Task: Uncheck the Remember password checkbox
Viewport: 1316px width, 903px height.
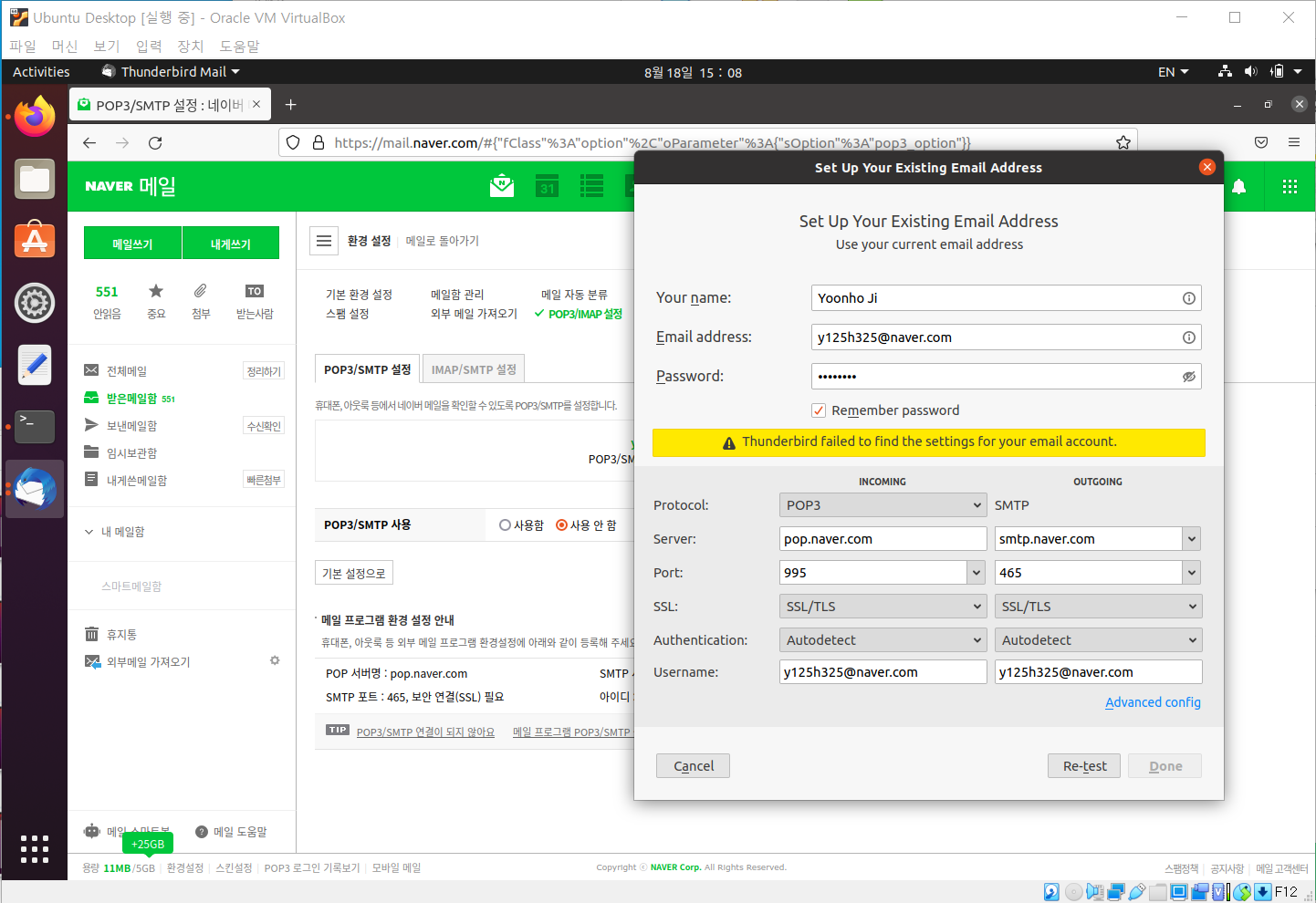Action: click(819, 410)
